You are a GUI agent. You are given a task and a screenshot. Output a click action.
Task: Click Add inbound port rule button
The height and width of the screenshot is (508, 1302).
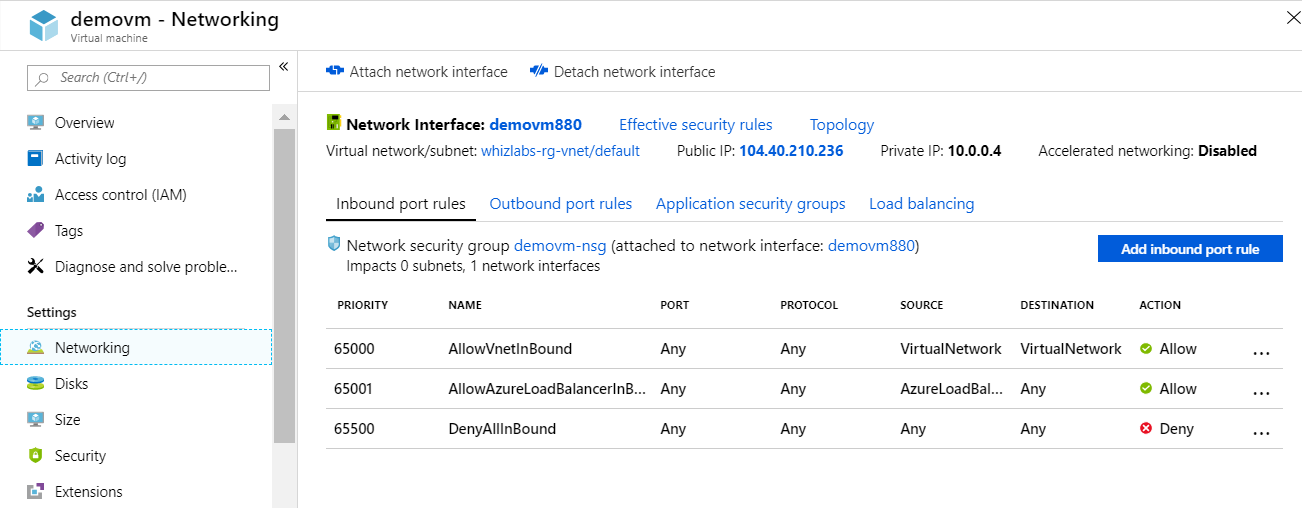click(x=1190, y=249)
